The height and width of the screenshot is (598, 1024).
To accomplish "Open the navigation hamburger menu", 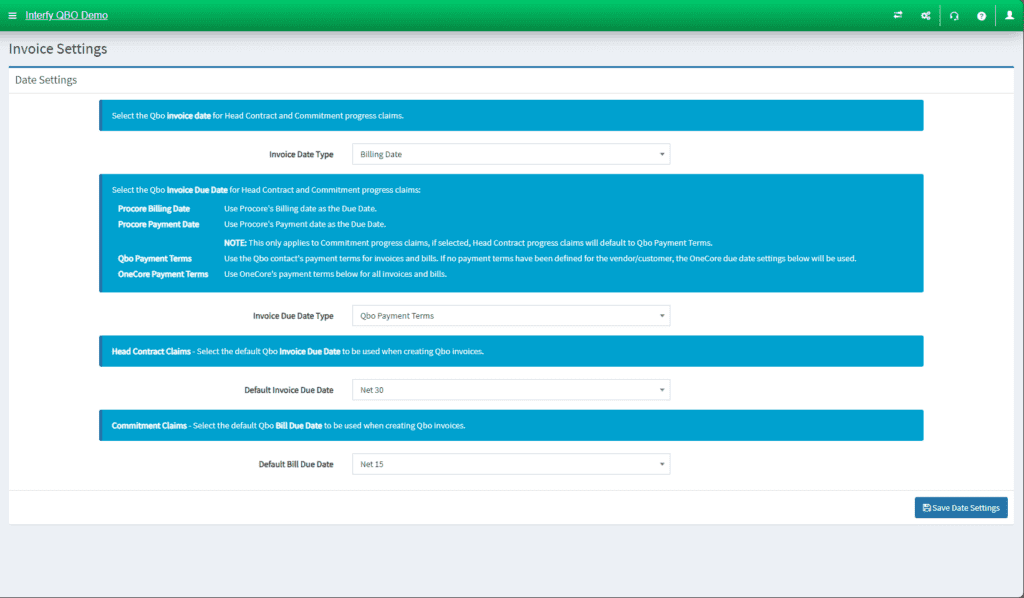I will (x=13, y=15).
